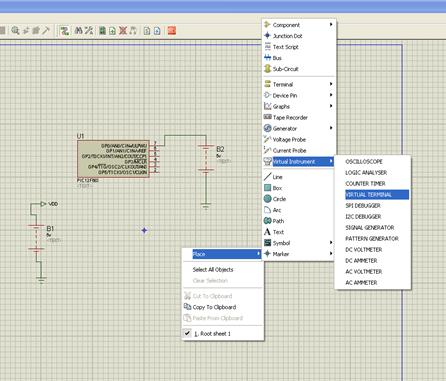Pick OSCILLOSCOPE from the instrument submenu

(x=373, y=161)
